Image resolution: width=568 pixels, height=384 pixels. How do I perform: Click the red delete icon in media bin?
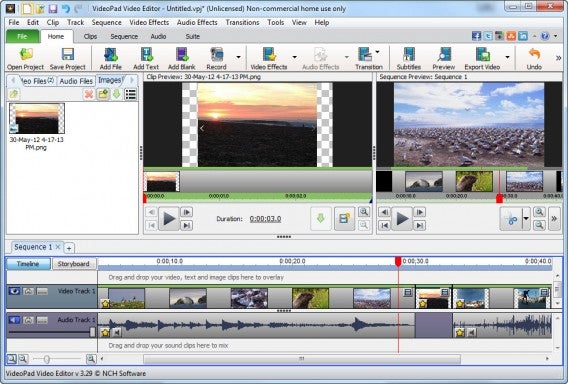click(89, 94)
